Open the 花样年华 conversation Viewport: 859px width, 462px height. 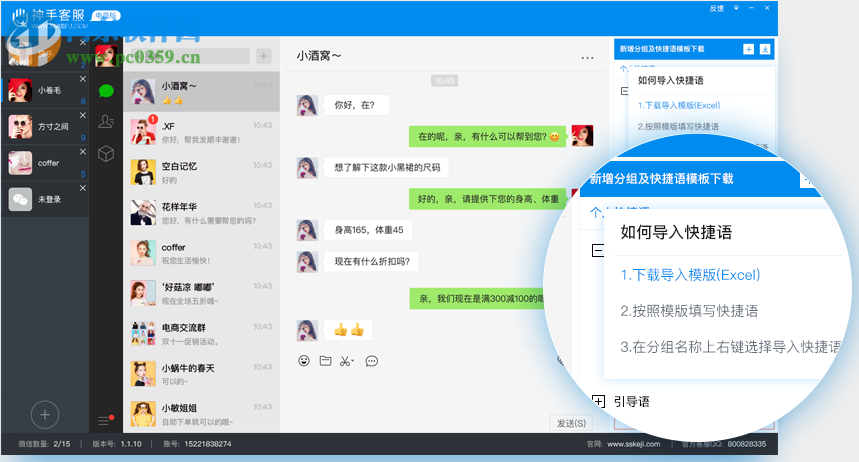(x=202, y=213)
